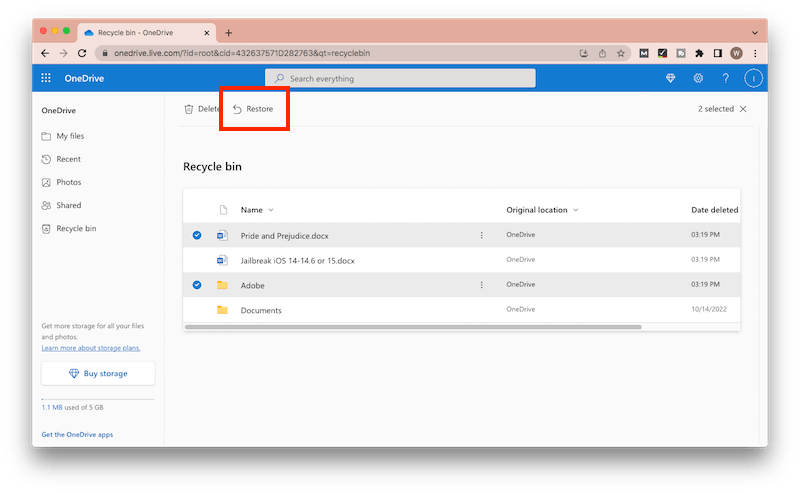
Task: Click the 1.1 MB used storage link
Action: [52, 407]
